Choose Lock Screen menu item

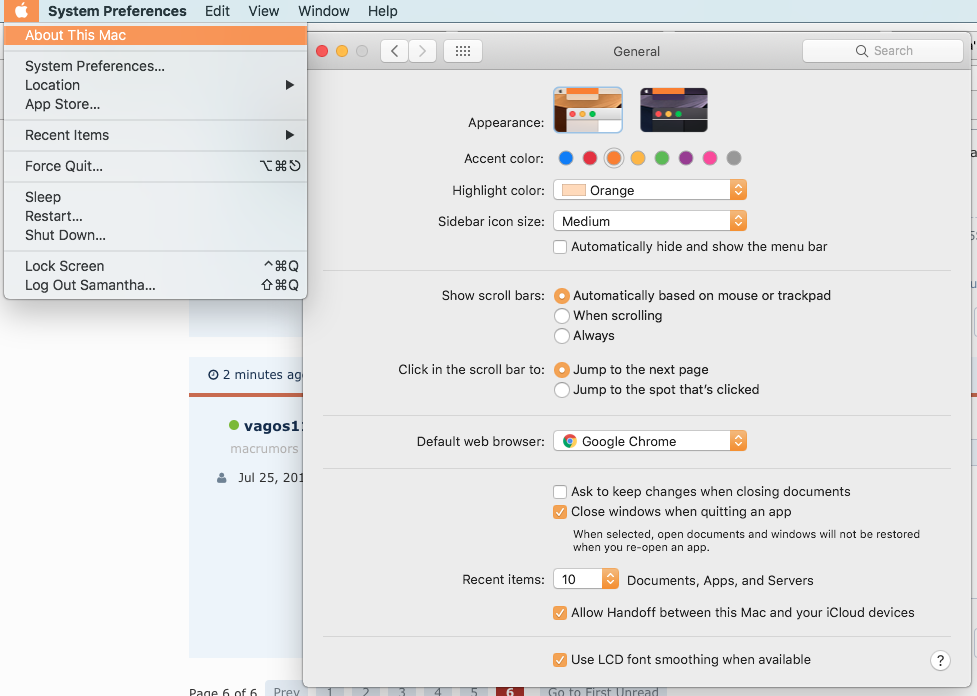coord(155,266)
